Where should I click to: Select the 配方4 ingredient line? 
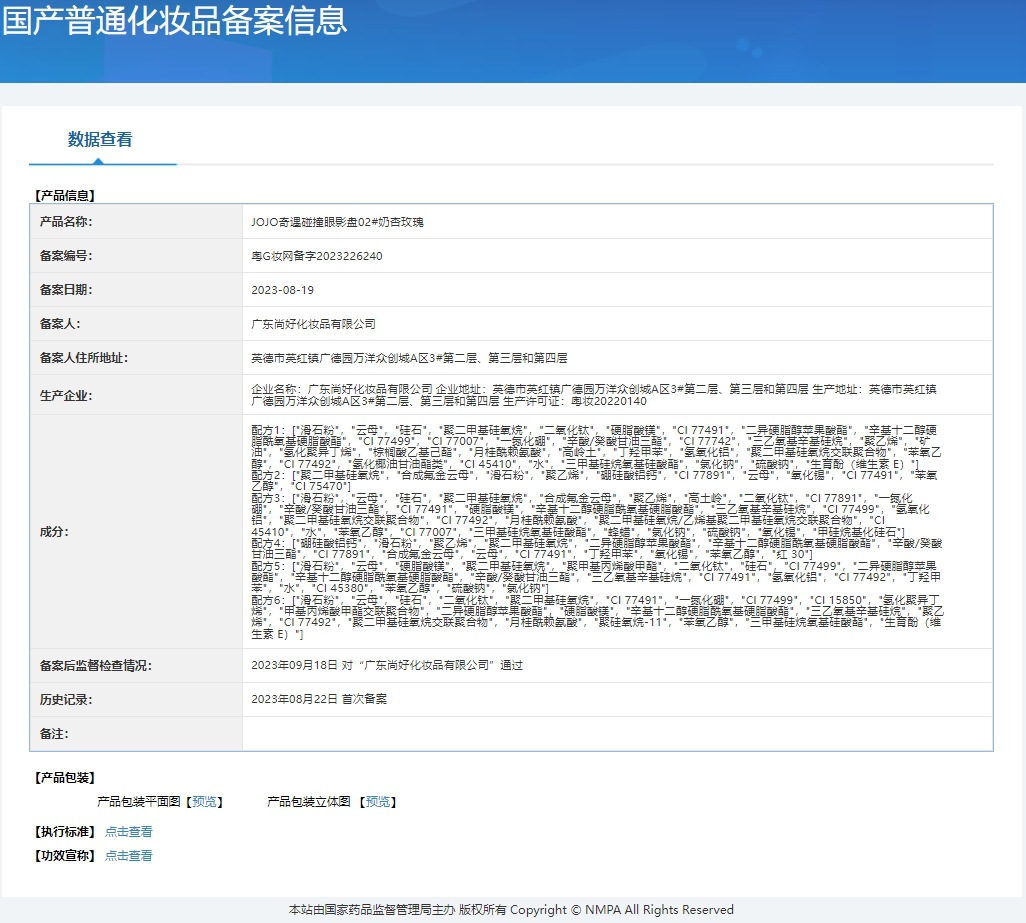tap(596, 549)
